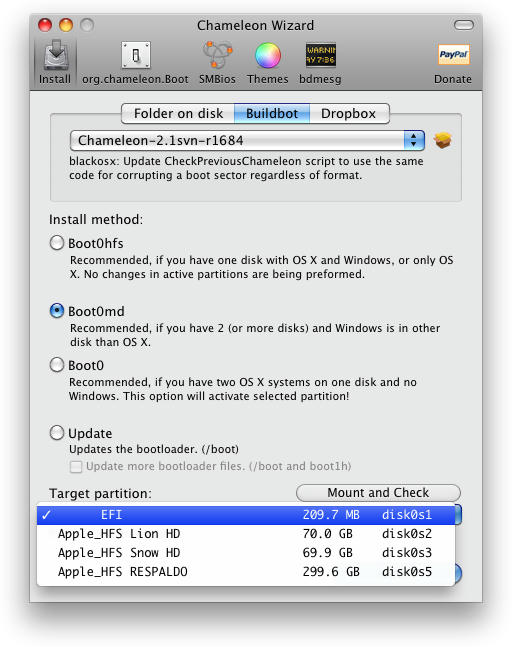Pick Apple_HFS RESPALDO disk0s5 partition
Image resolution: width=512 pixels, height=647 pixels.
click(x=246, y=572)
